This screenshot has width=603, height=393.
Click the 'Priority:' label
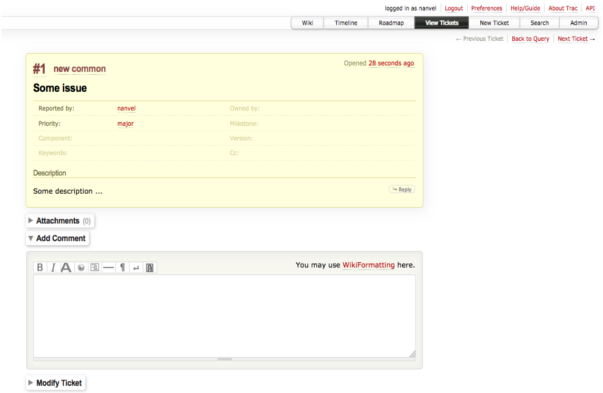(49, 123)
